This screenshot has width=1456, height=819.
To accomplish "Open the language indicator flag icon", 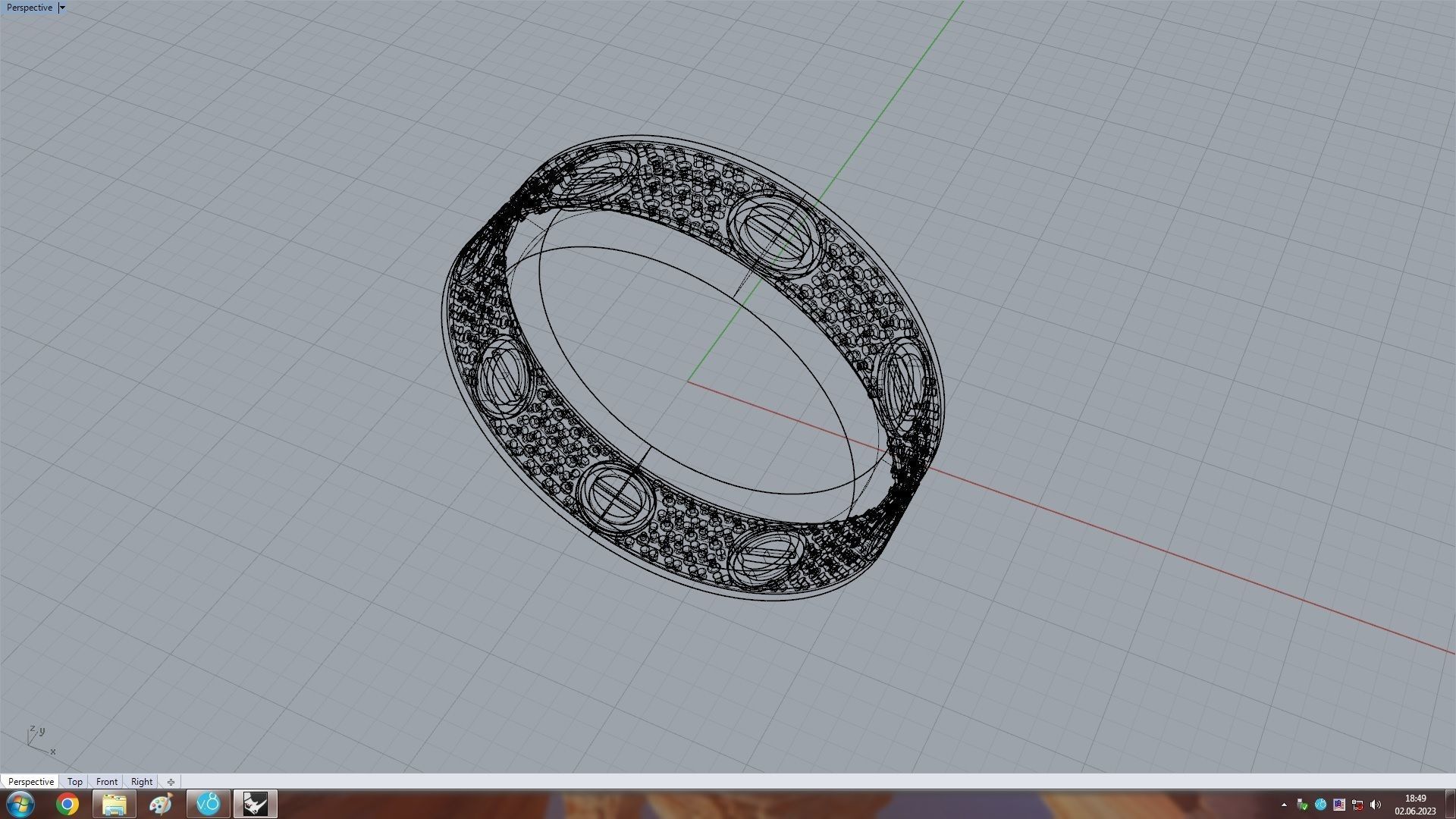I will click(1339, 805).
